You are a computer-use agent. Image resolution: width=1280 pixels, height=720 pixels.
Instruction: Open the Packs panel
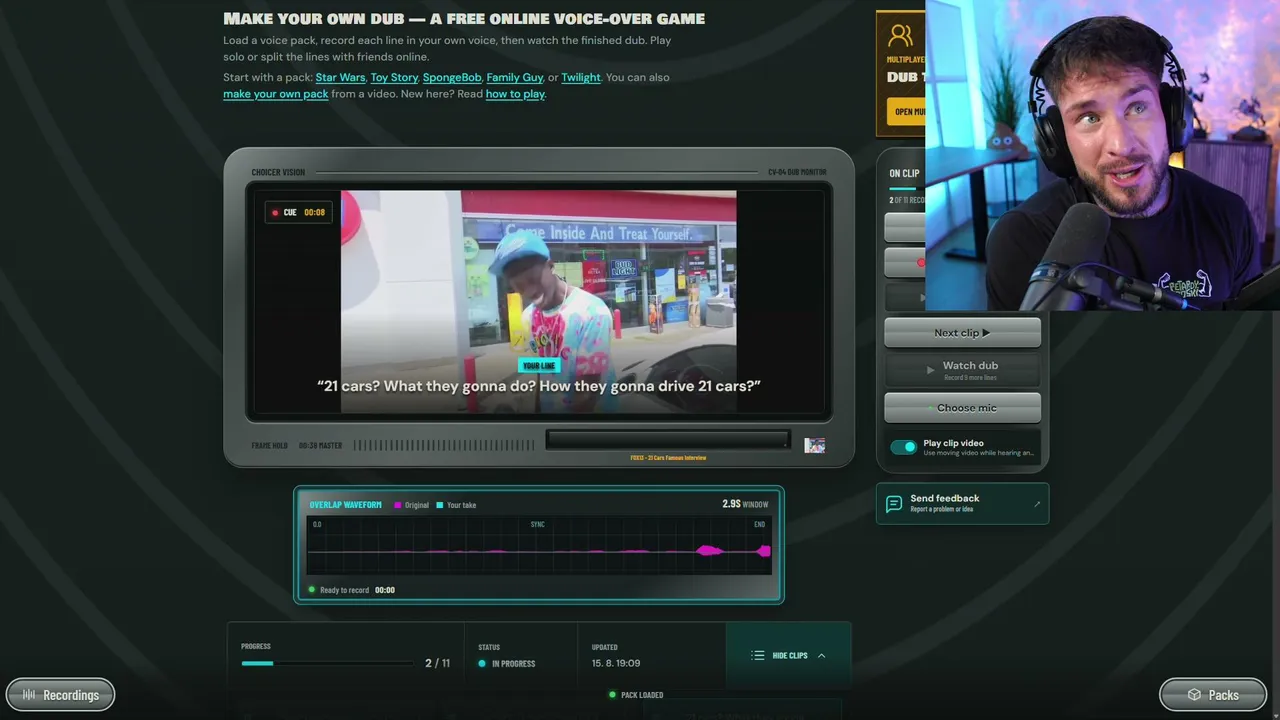[x=1214, y=695]
